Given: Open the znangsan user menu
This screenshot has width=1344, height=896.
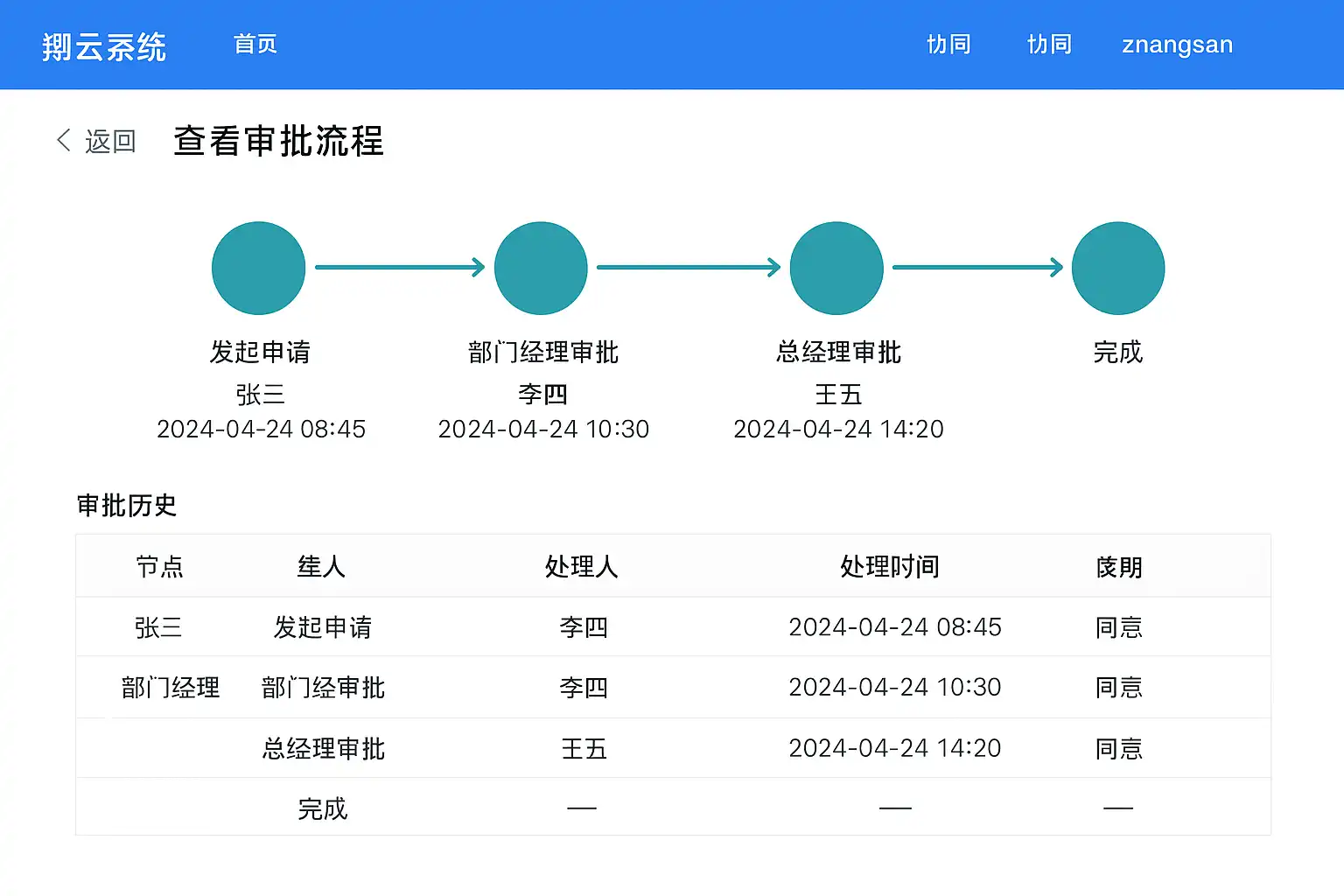Looking at the screenshot, I should [x=1177, y=45].
